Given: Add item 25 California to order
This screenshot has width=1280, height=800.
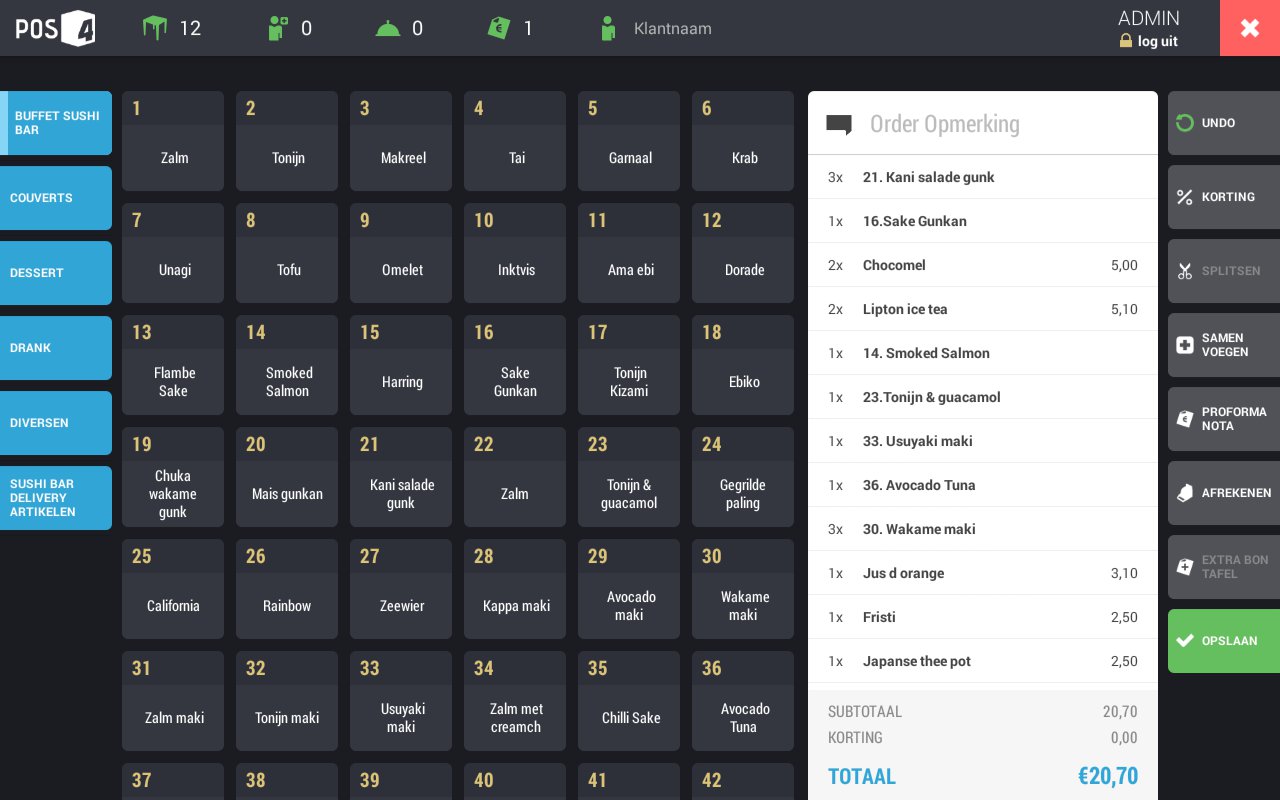Looking at the screenshot, I should [173, 589].
